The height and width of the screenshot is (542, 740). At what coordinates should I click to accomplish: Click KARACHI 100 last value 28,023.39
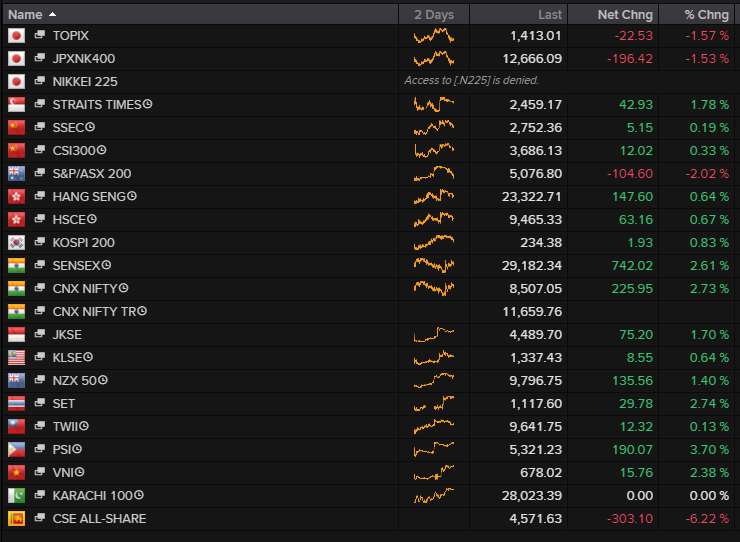click(531, 496)
